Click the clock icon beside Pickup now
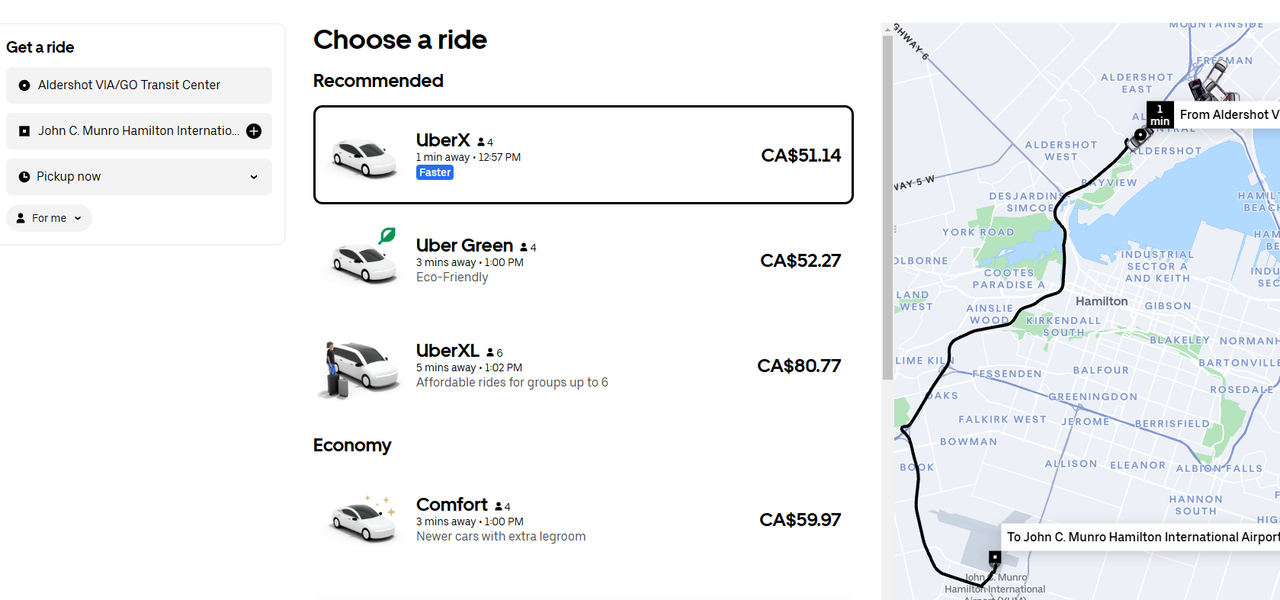 point(24,177)
